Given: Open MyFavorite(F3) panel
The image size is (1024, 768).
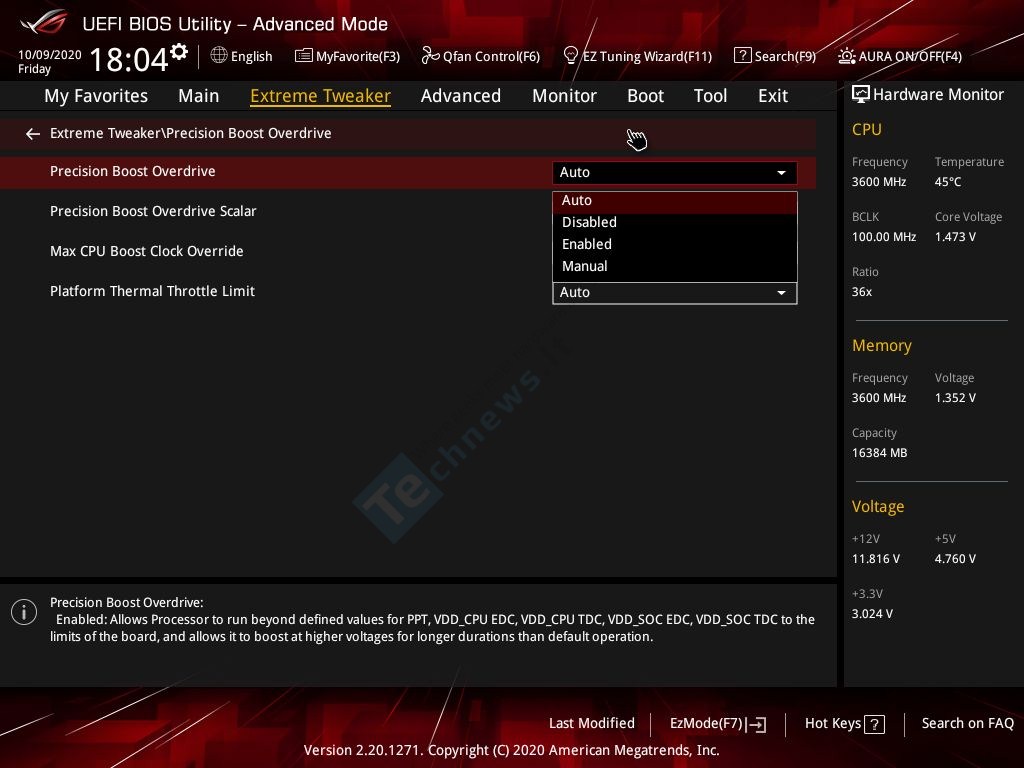Looking at the screenshot, I should (358, 56).
